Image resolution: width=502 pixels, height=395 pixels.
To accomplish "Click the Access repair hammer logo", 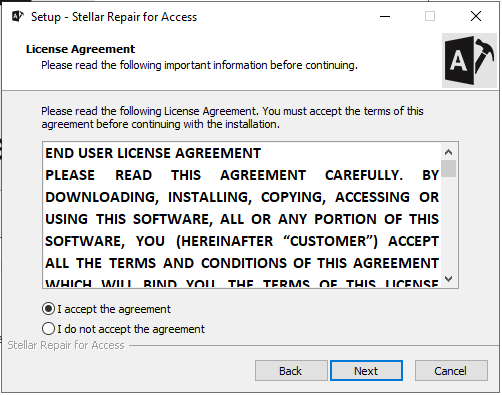I will [x=470, y=60].
